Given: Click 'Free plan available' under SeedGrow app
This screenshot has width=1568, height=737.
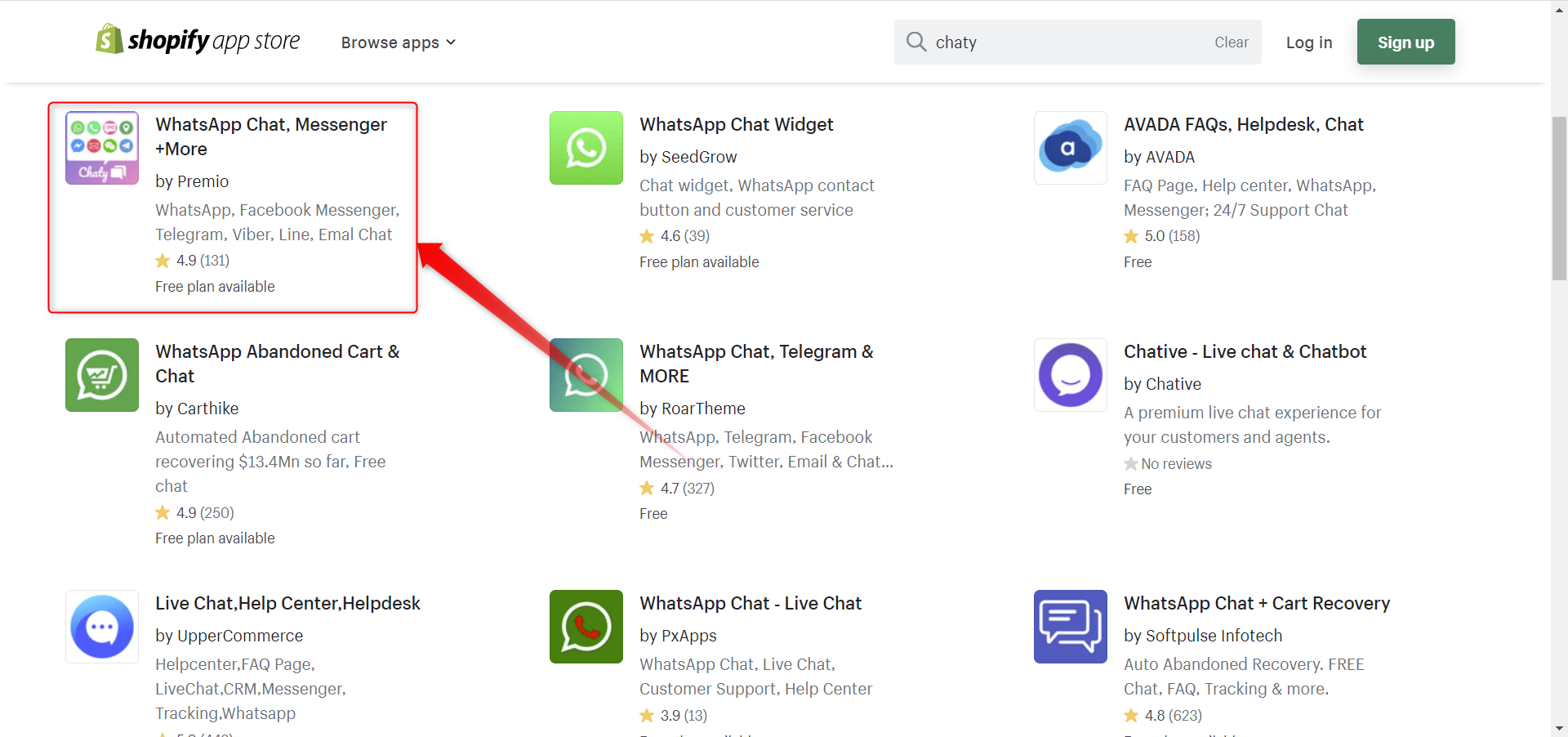Looking at the screenshot, I should pos(699,262).
